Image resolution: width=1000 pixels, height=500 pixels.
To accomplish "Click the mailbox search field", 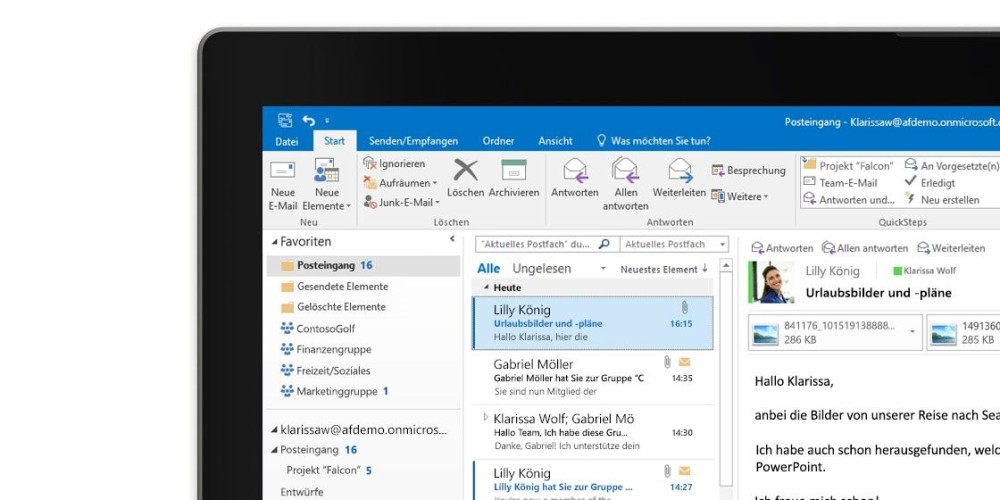I will tap(536, 244).
